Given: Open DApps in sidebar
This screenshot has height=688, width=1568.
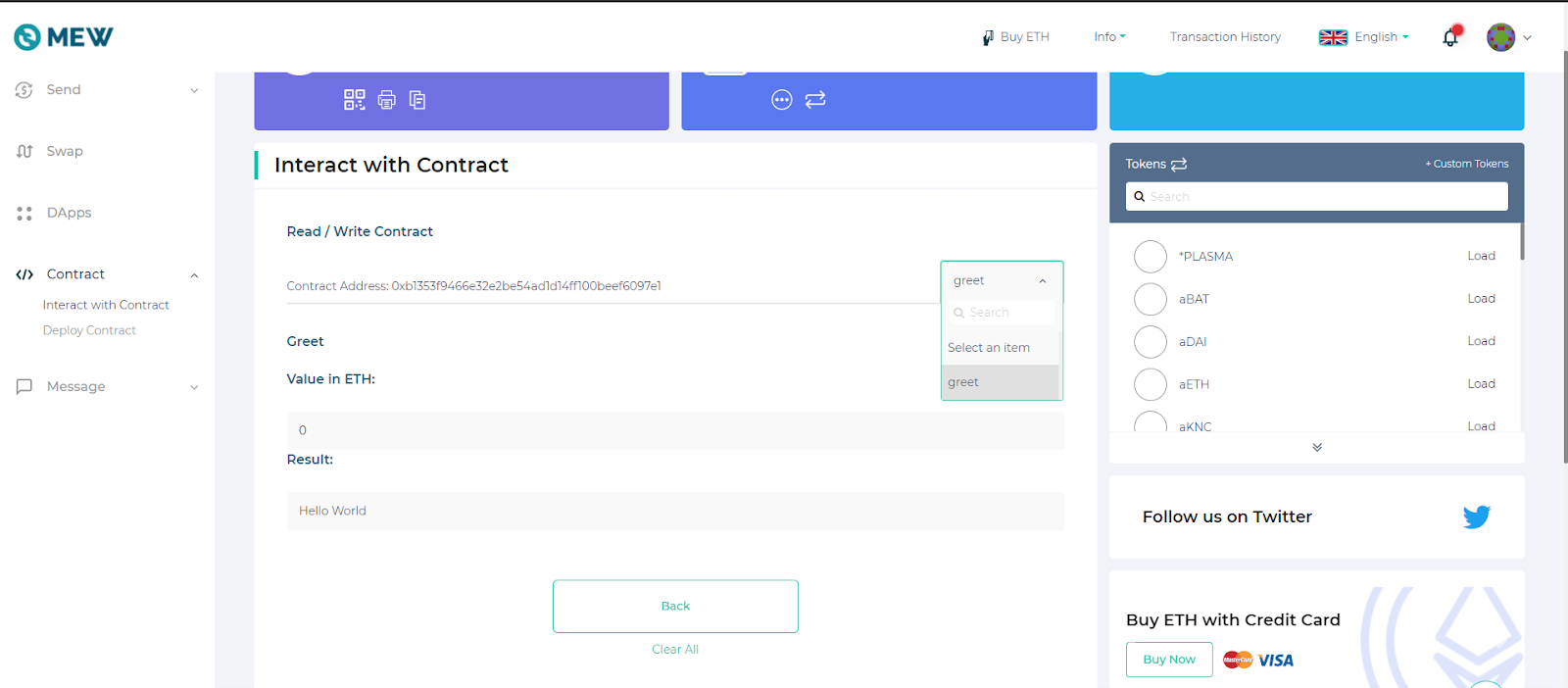Looking at the screenshot, I should tap(69, 213).
